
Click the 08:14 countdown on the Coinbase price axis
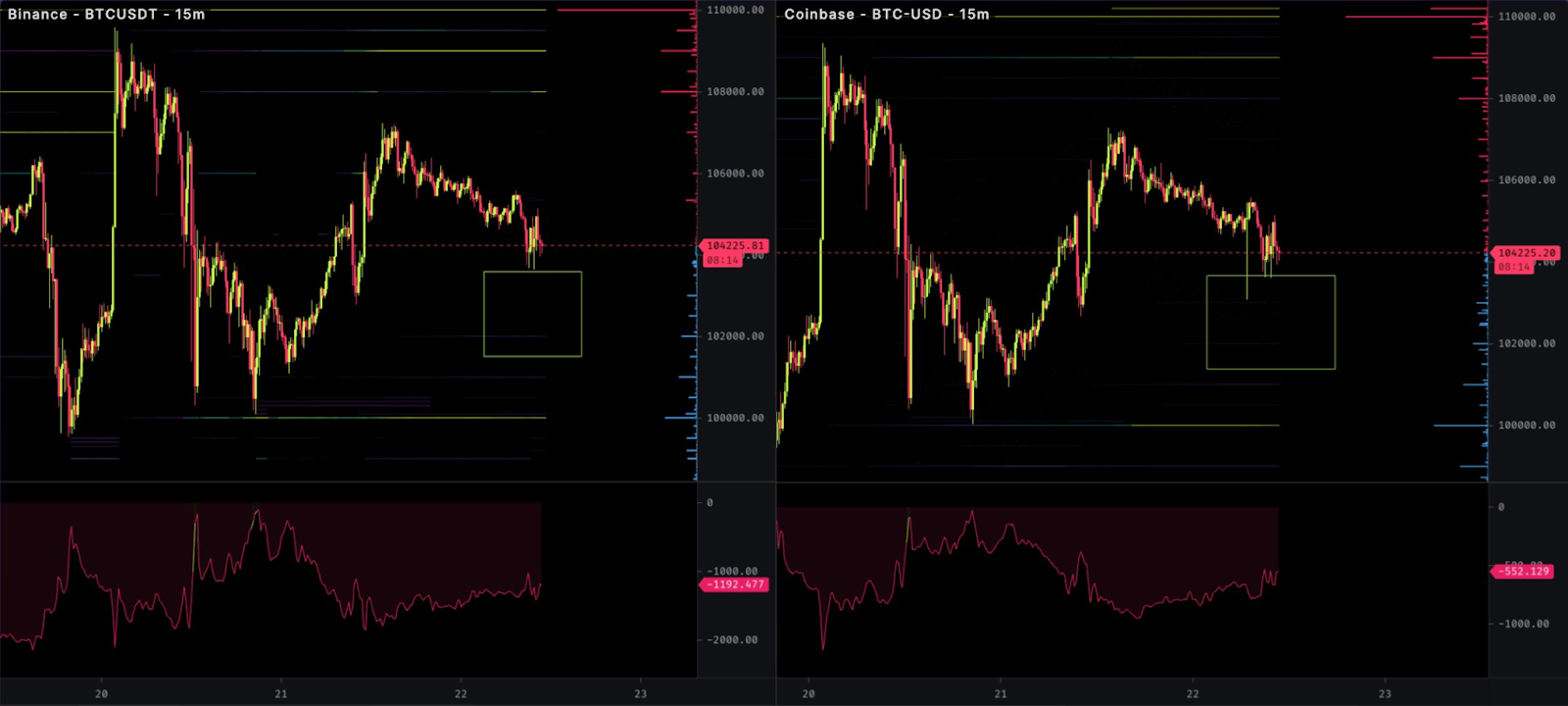point(1514,267)
